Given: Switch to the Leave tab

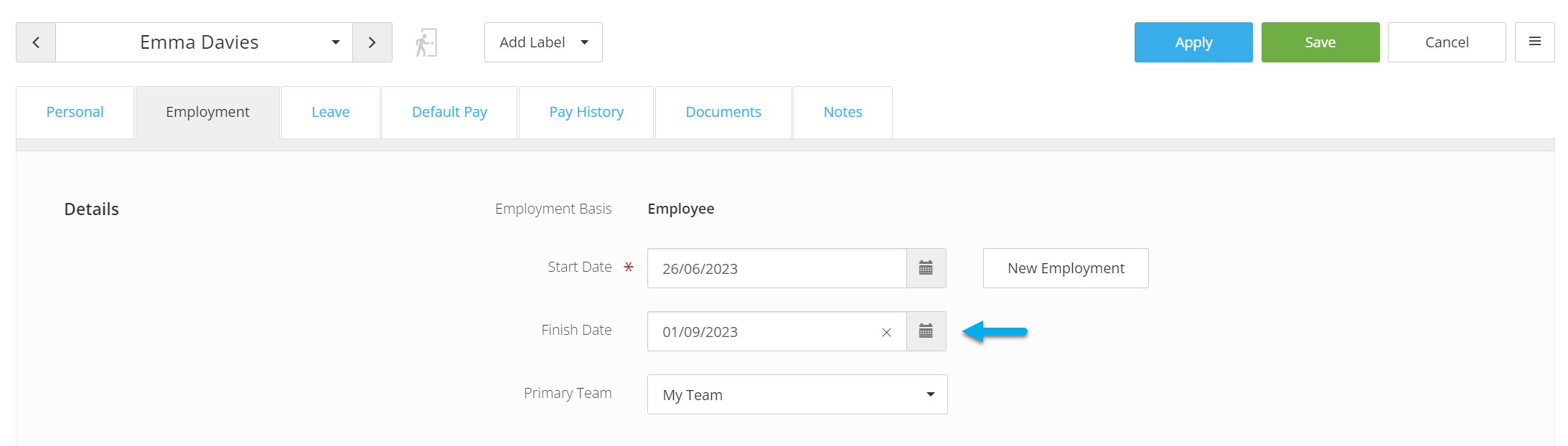Looking at the screenshot, I should pyautogui.click(x=331, y=112).
